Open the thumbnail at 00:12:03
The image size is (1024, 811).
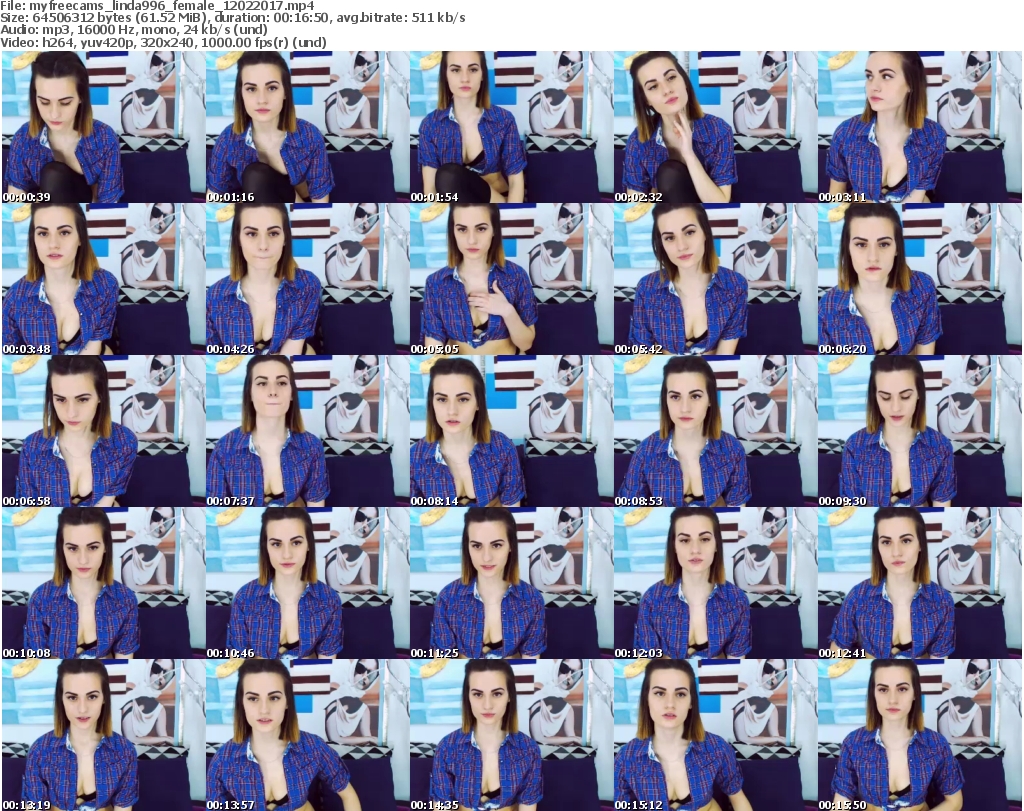tap(715, 584)
